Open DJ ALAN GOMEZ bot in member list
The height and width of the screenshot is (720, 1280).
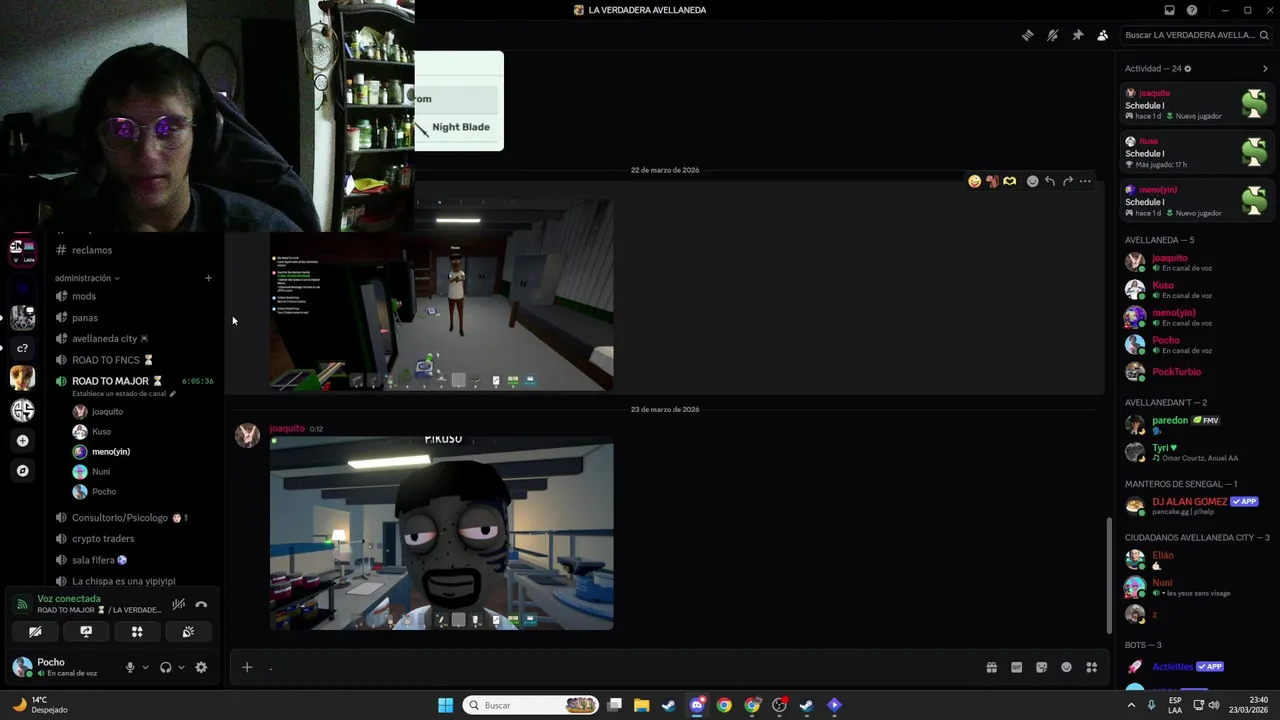[1195, 506]
